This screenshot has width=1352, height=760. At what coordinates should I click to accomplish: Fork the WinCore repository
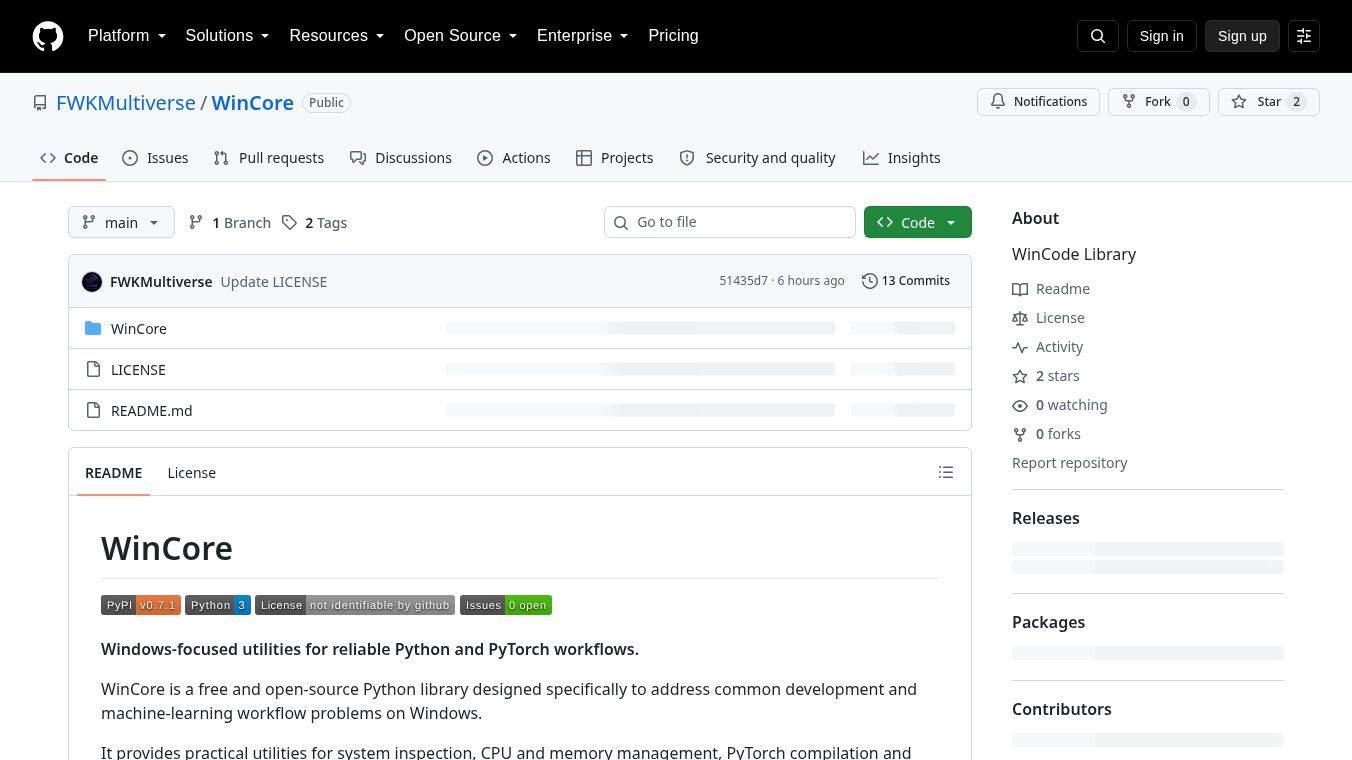(1158, 102)
